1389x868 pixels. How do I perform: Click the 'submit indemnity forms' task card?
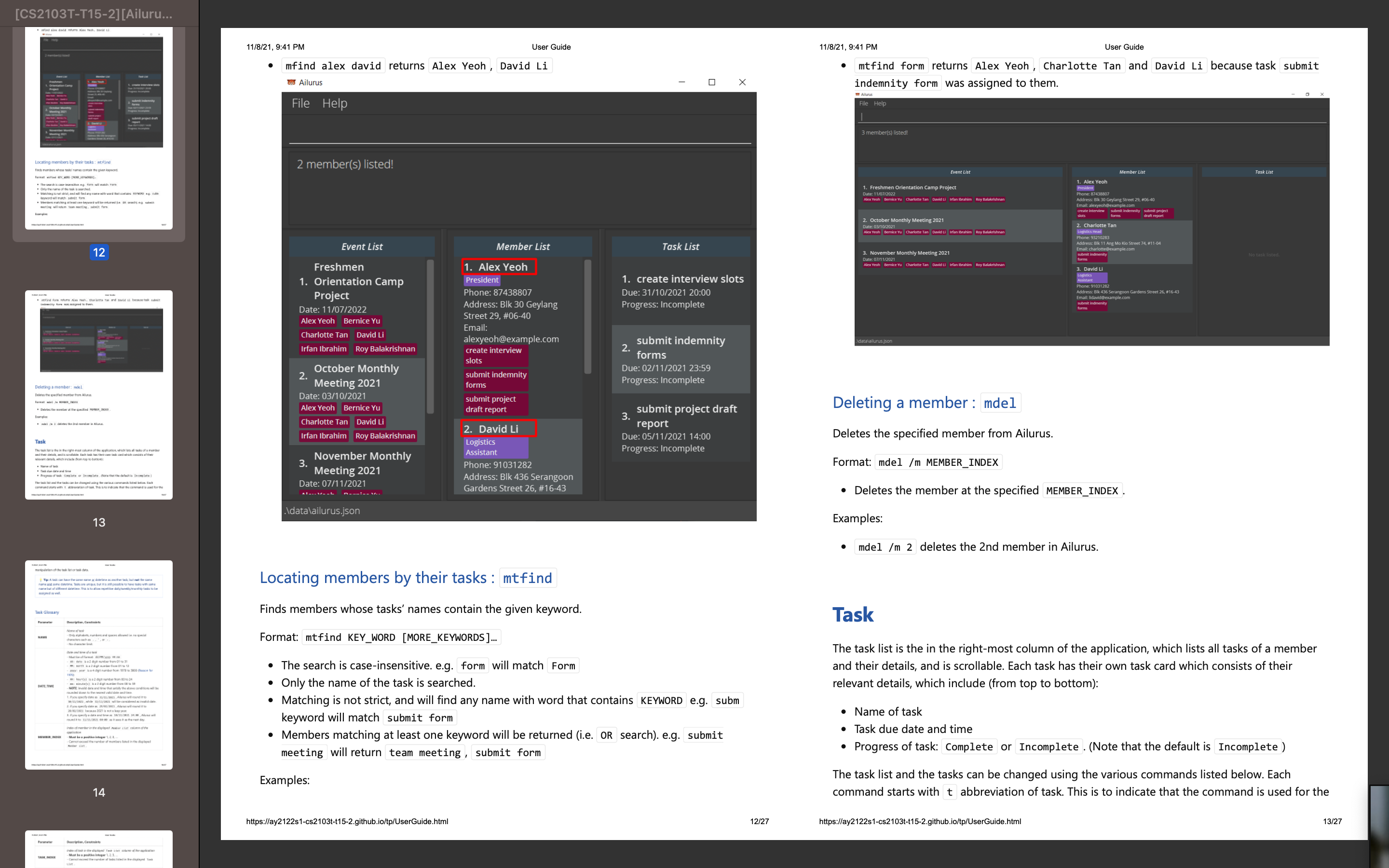[x=680, y=359]
